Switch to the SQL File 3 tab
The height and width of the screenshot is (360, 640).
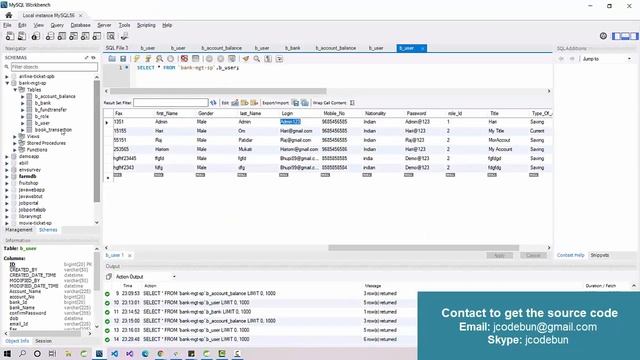pos(117,48)
